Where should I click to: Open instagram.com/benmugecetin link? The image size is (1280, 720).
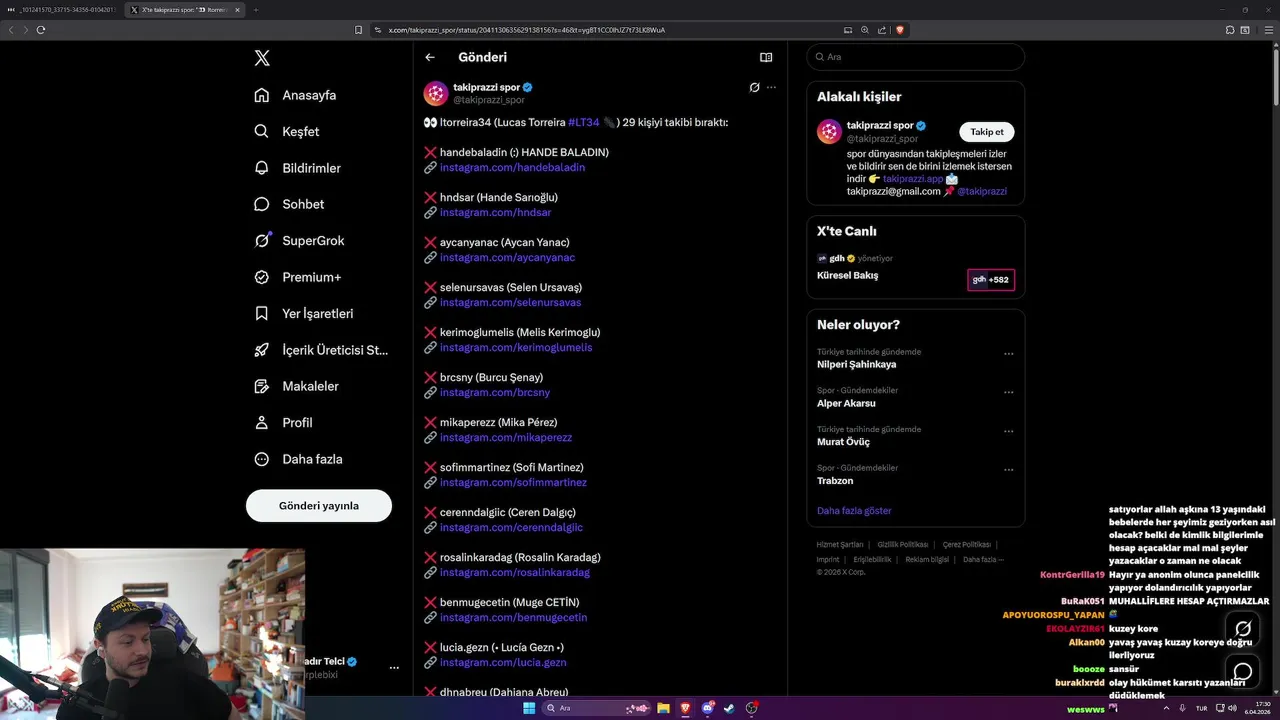coord(513,618)
